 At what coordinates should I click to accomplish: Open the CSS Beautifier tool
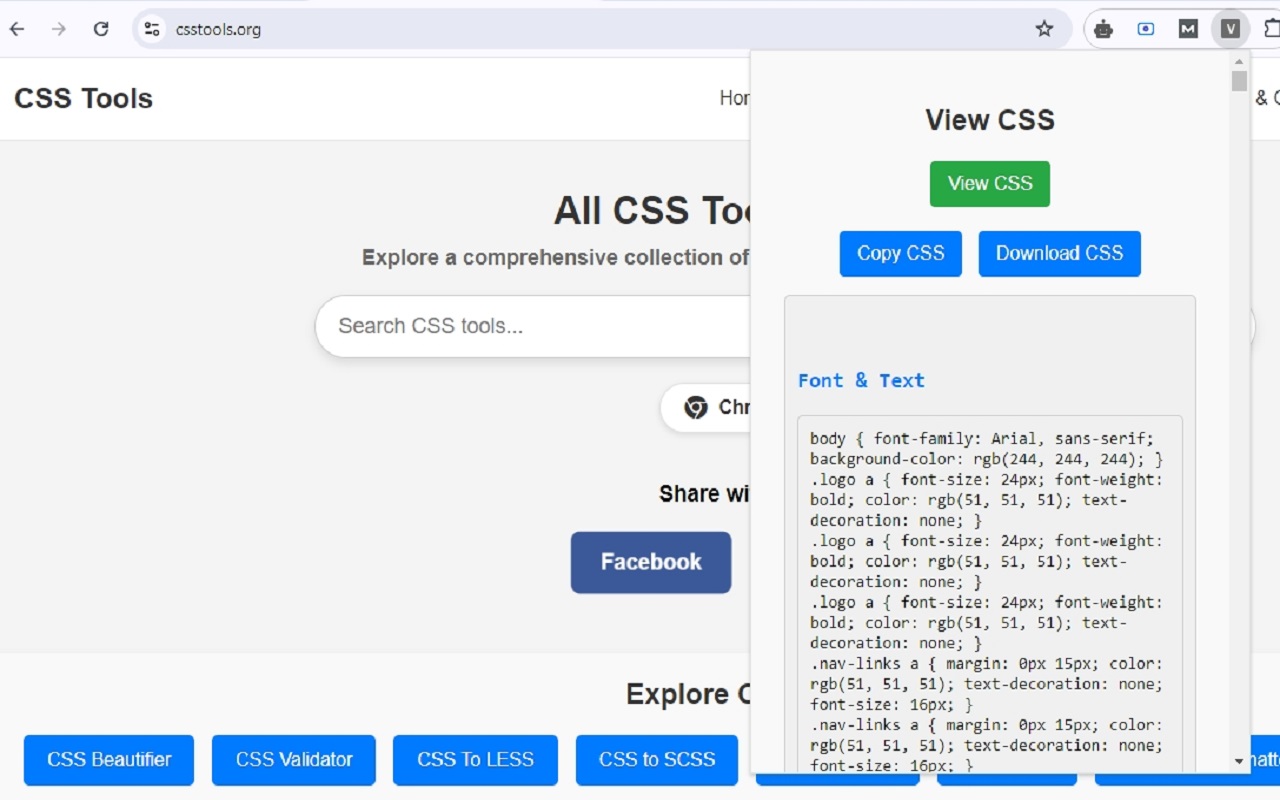point(109,760)
